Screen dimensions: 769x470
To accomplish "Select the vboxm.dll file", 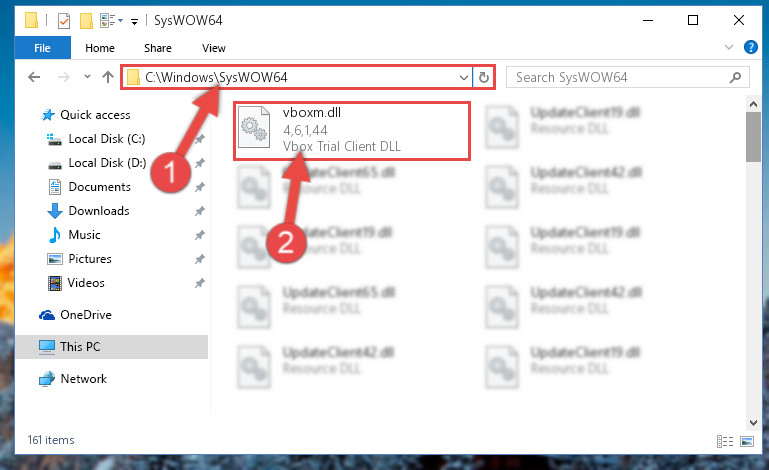I will [x=352, y=131].
